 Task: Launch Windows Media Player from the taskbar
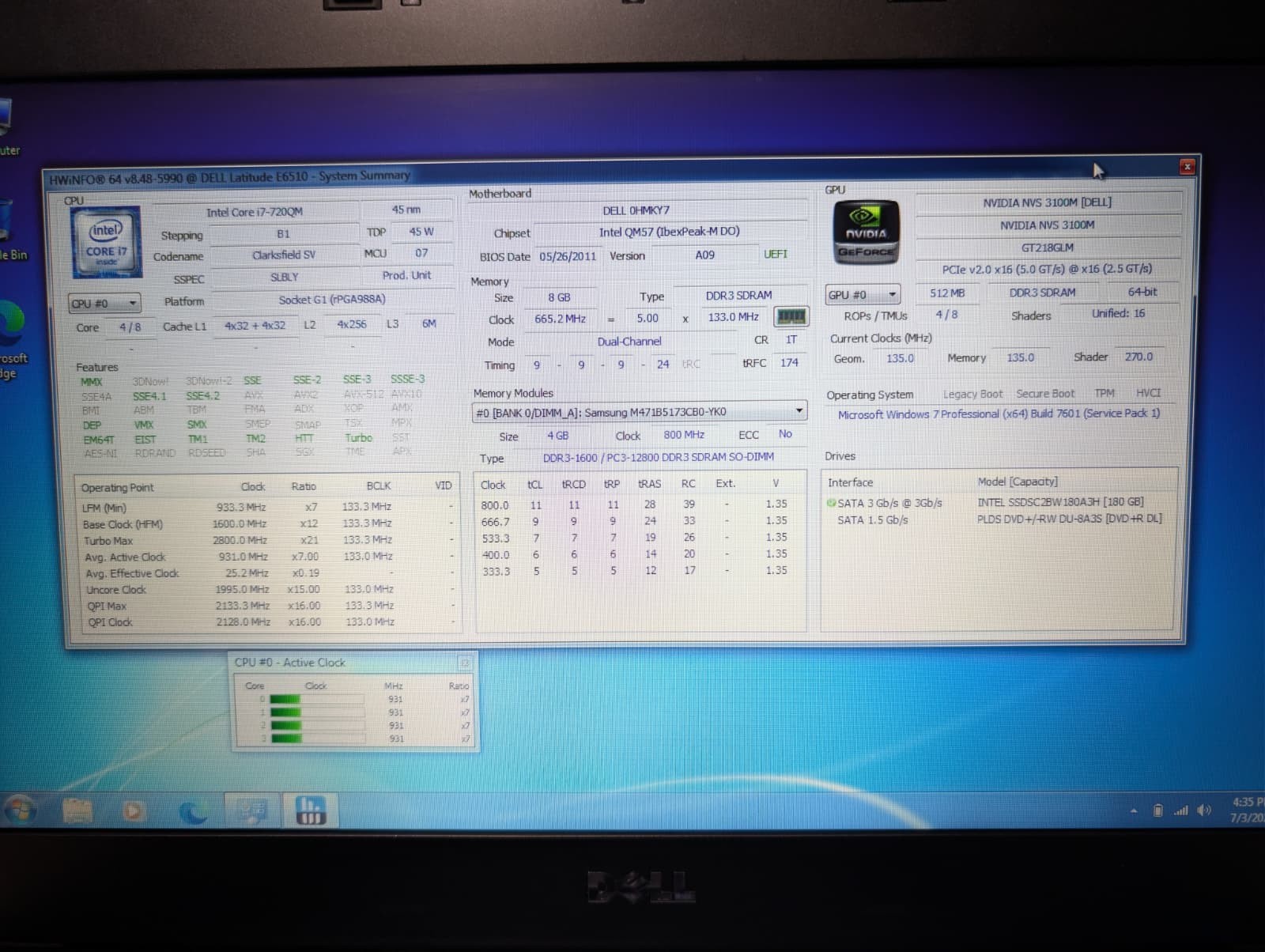[133, 810]
